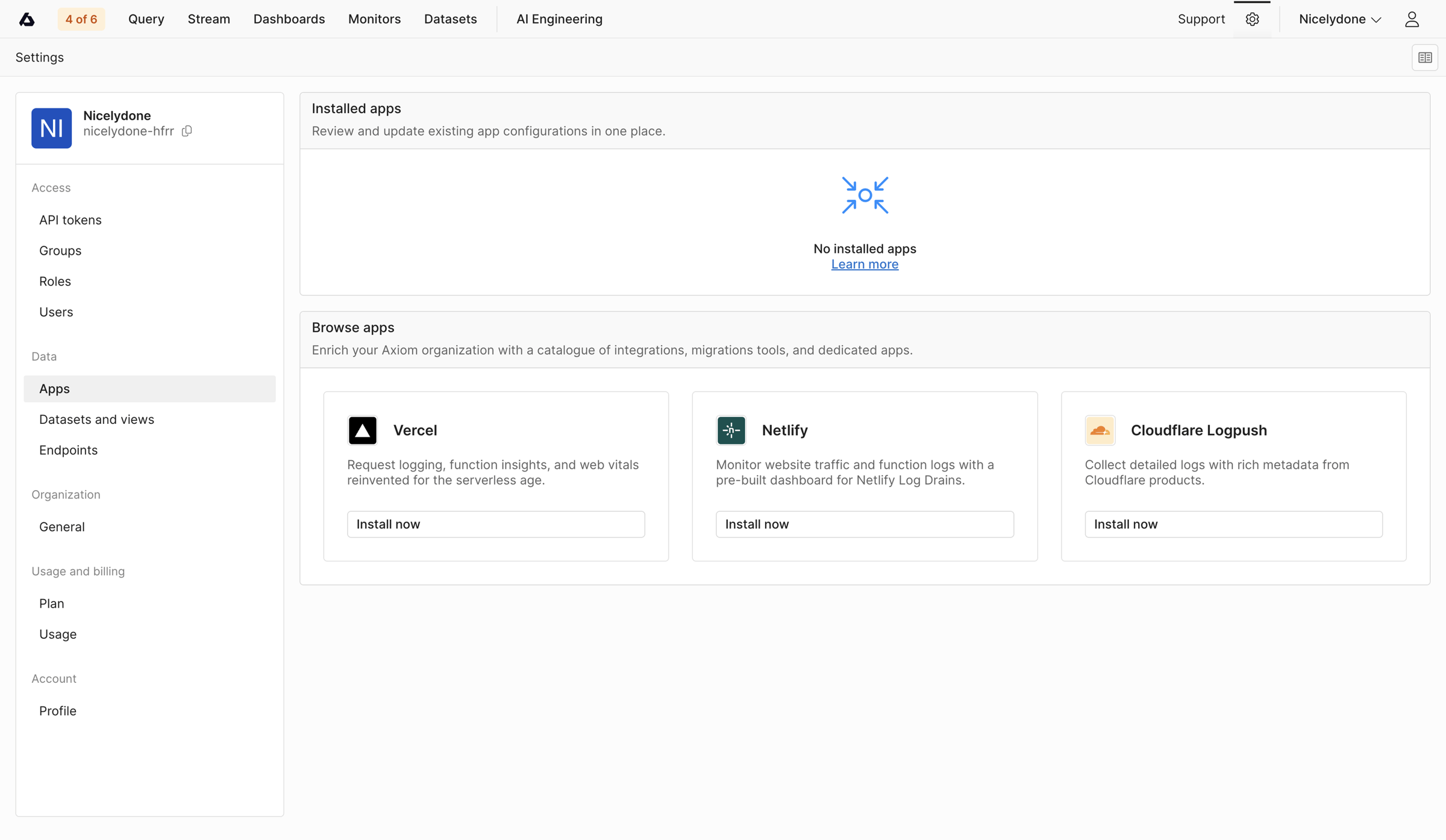This screenshot has height=840, width=1446.
Task: Go to Endpoints settings
Action: 149,450
